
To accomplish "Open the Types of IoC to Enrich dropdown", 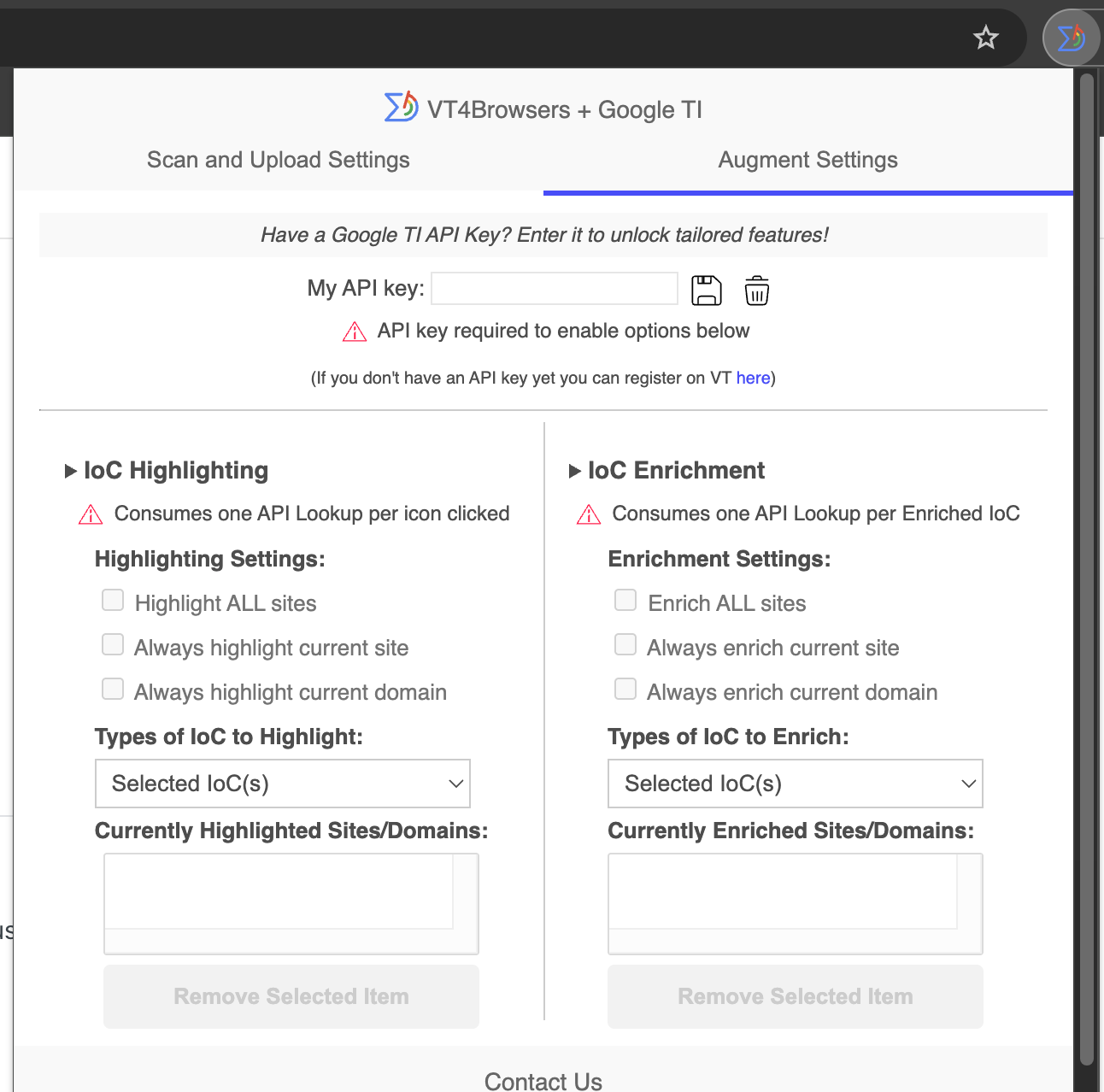I will [795, 784].
